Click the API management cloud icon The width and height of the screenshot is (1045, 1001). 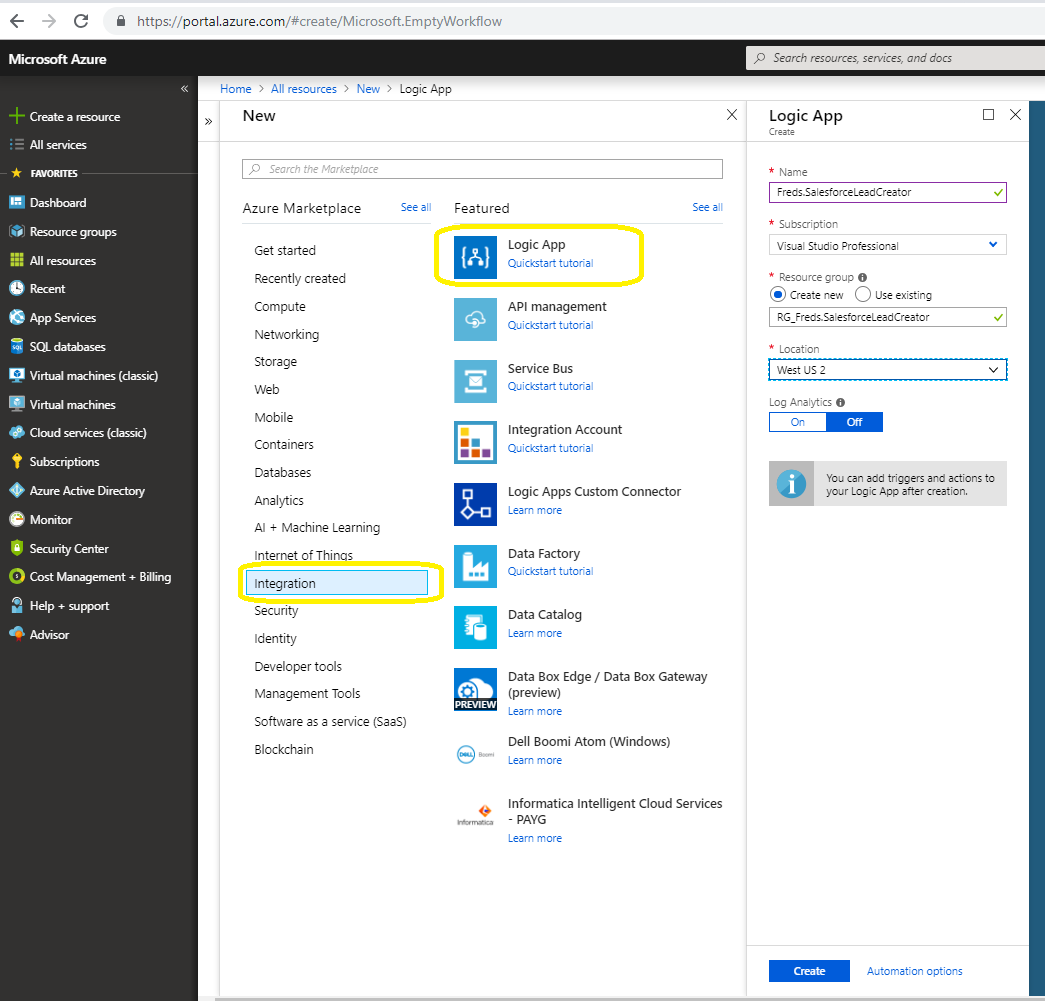[x=475, y=319]
